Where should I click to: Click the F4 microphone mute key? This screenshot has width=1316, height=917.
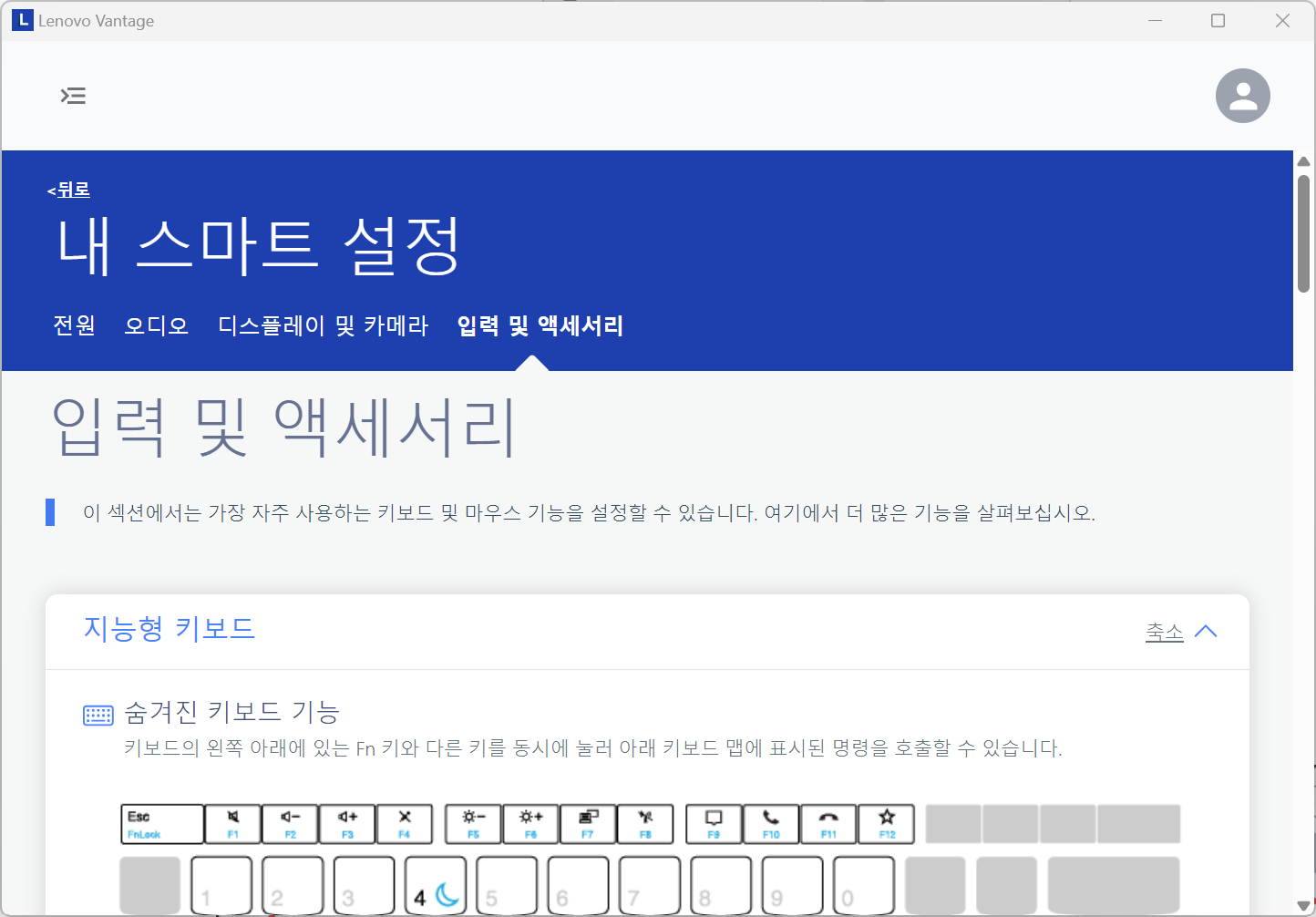click(405, 824)
